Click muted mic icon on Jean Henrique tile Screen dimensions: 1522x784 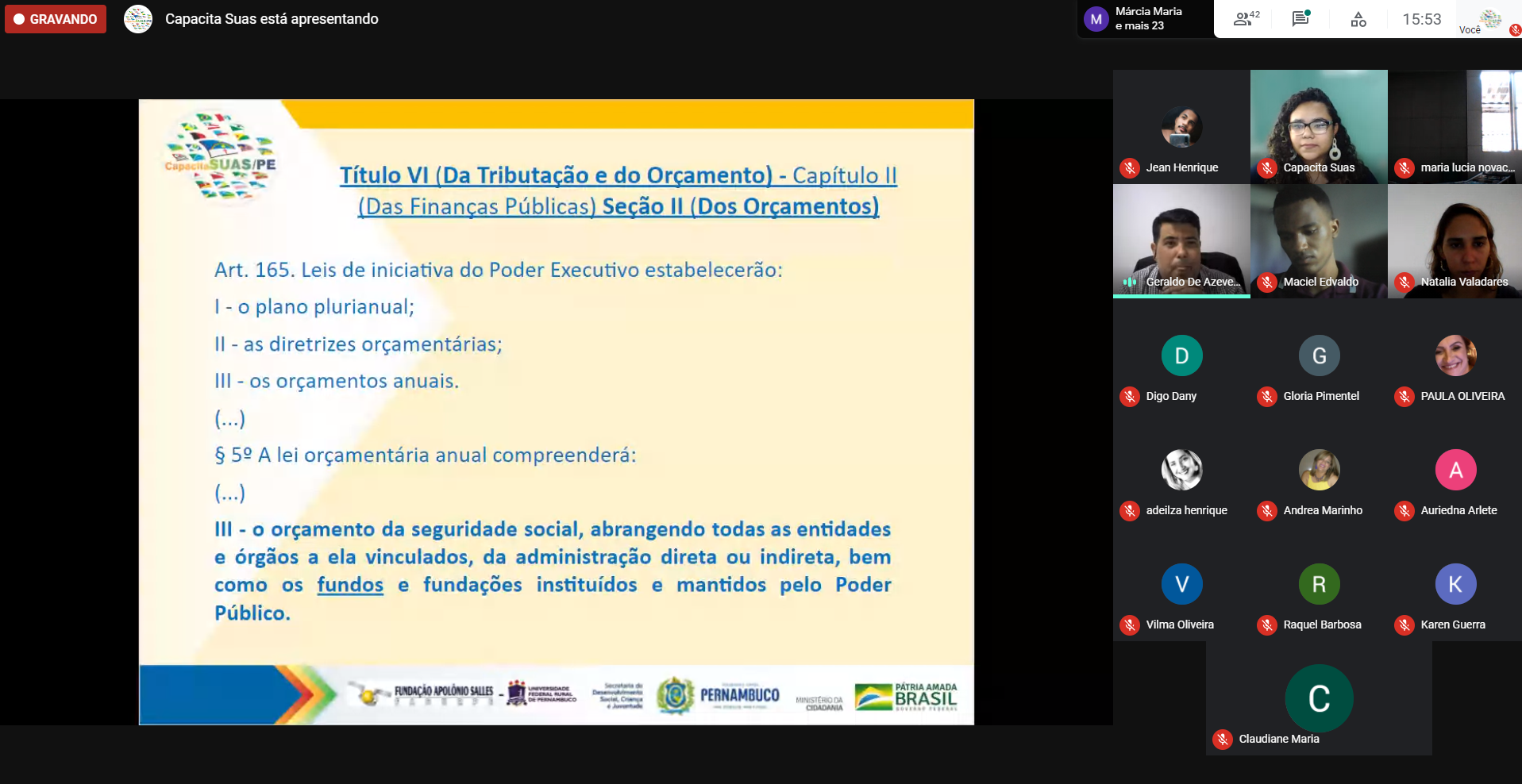(x=1130, y=168)
